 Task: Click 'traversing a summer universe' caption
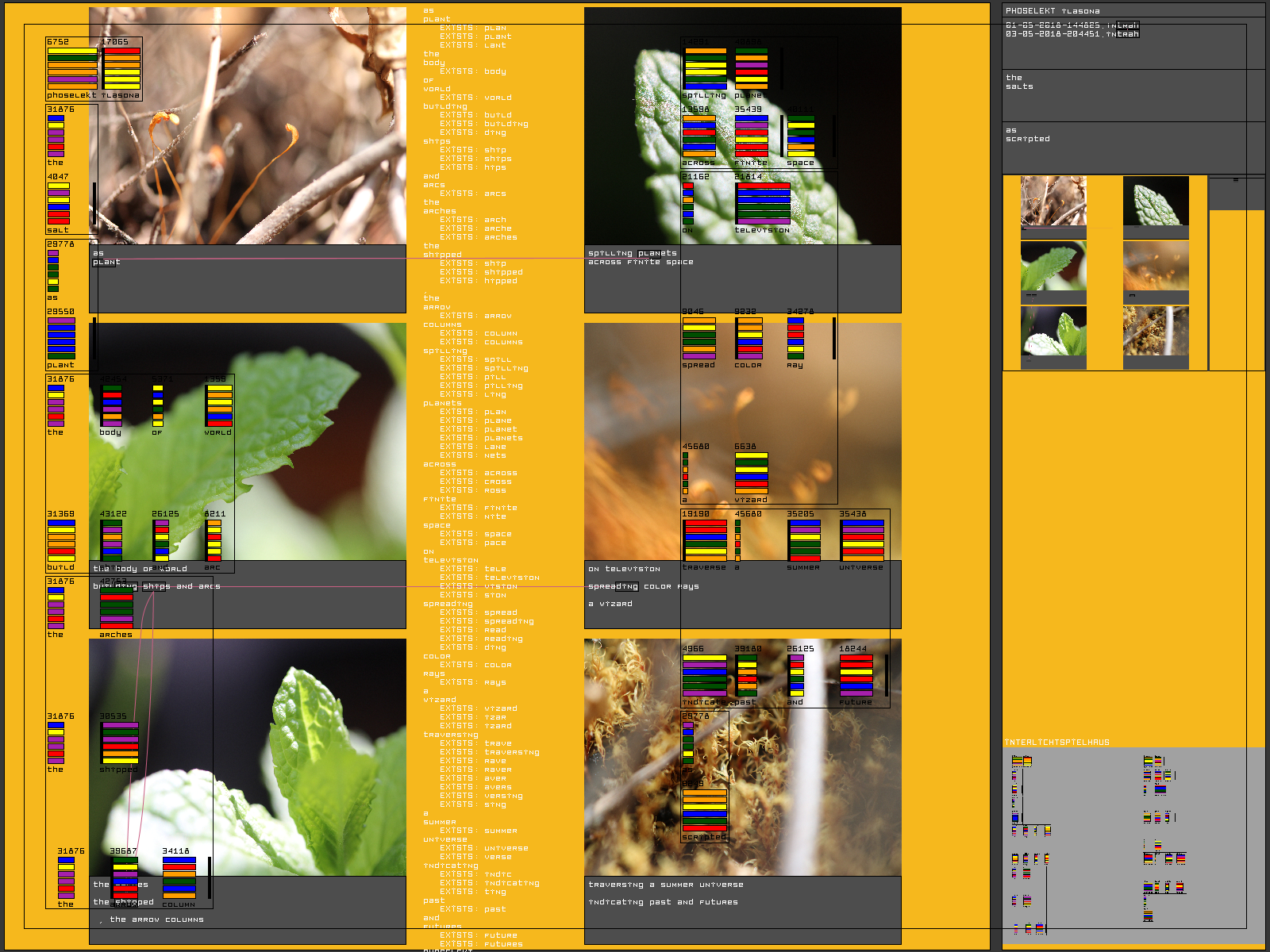(x=666, y=885)
